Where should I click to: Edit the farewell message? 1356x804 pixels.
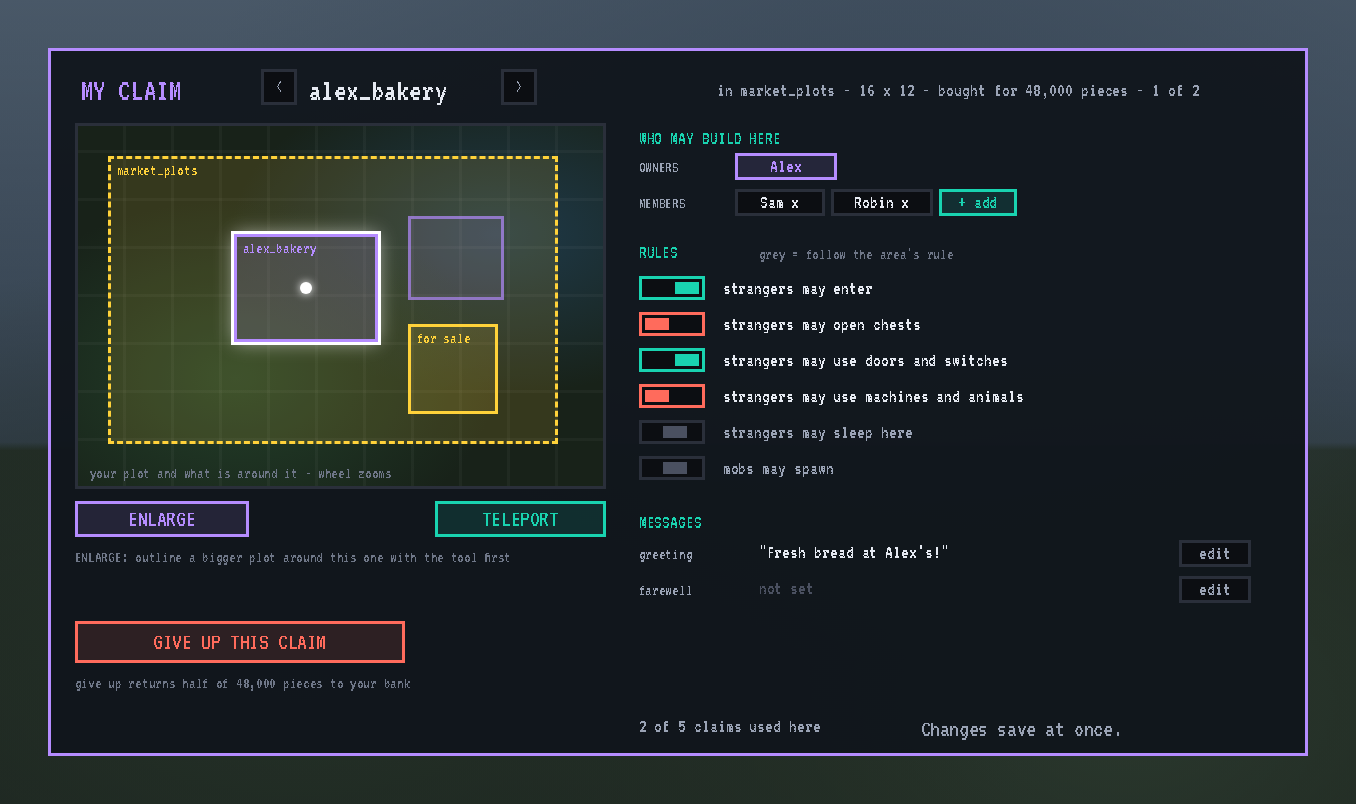point(1215,590)
